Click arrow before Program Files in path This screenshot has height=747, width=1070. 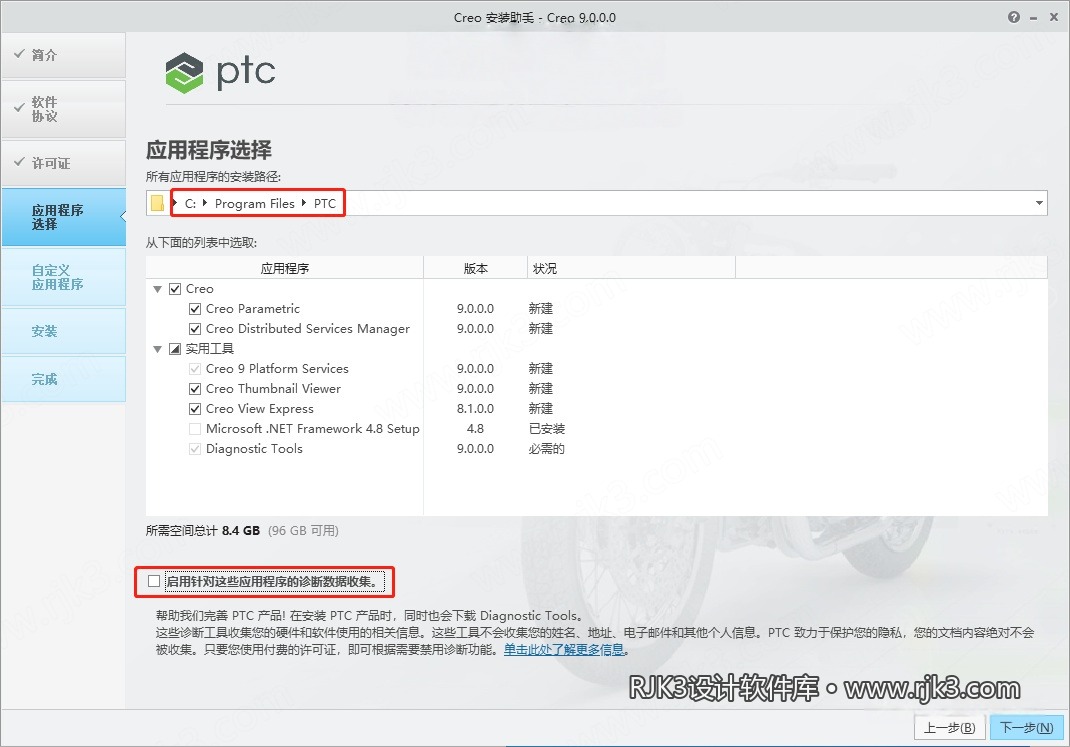click(205, 203)
